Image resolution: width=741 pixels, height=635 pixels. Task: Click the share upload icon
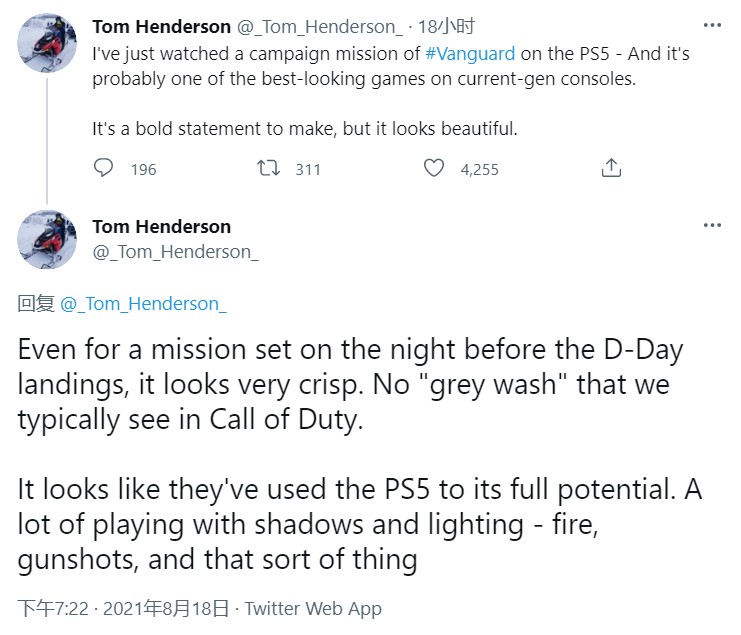tap(611, 169)
